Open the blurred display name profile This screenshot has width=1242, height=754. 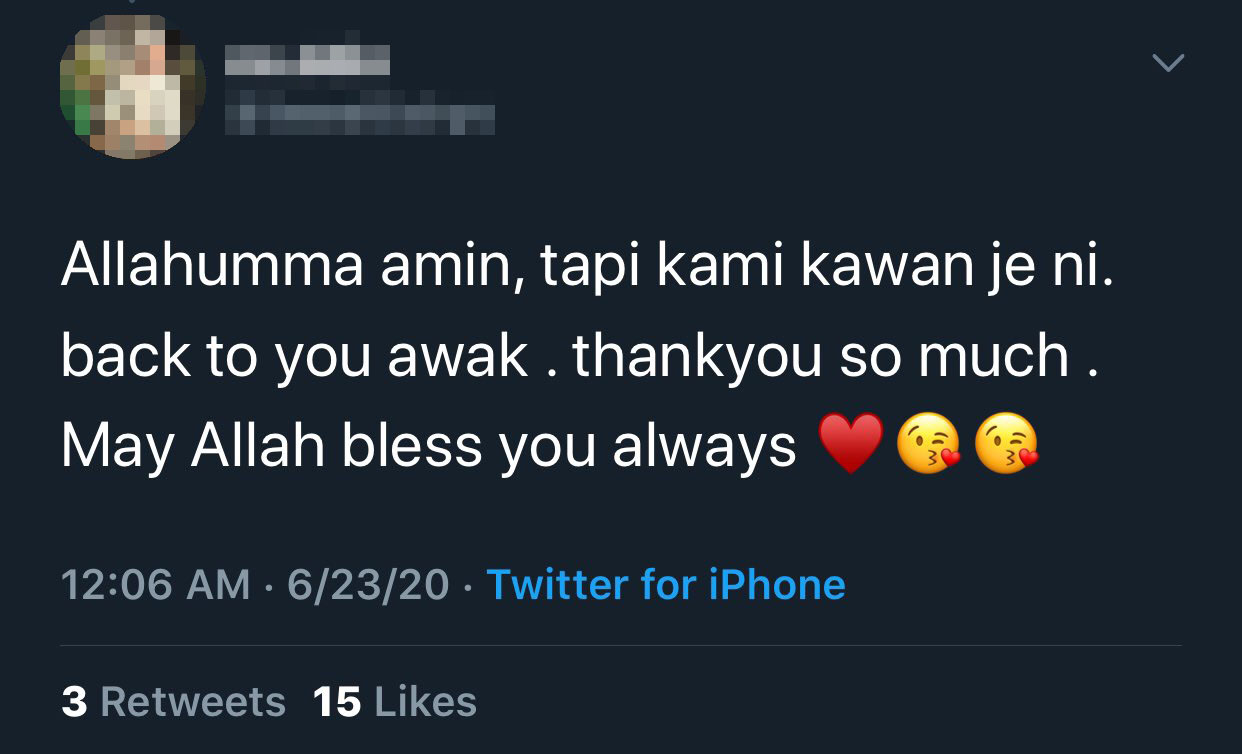[307, 60]
